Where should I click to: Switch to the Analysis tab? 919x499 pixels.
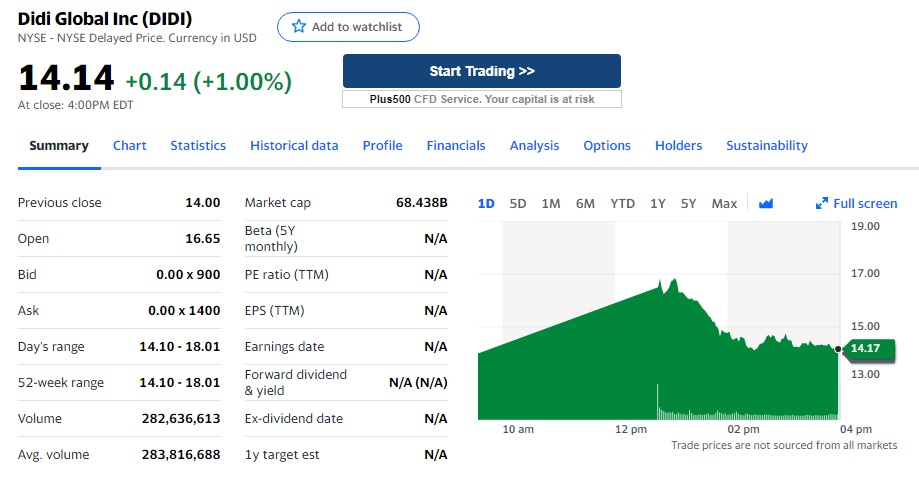click(535, 145)
